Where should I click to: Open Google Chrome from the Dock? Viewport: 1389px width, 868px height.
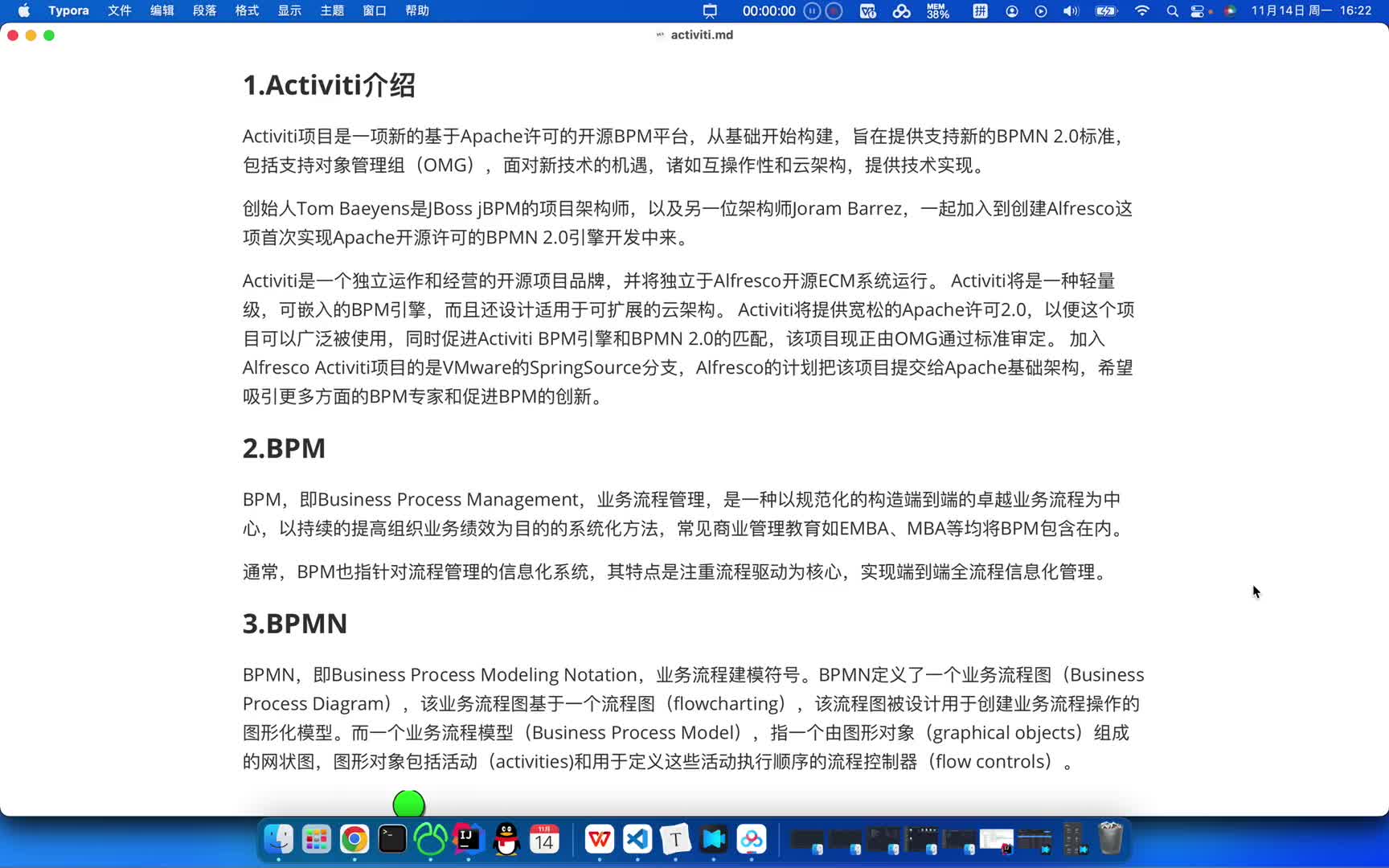(x=354, y=839)
